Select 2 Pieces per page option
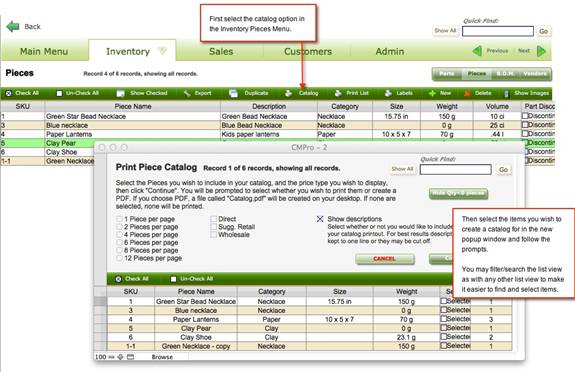The image size is (575, 372). pyautogui.click(x=119, y=227)
